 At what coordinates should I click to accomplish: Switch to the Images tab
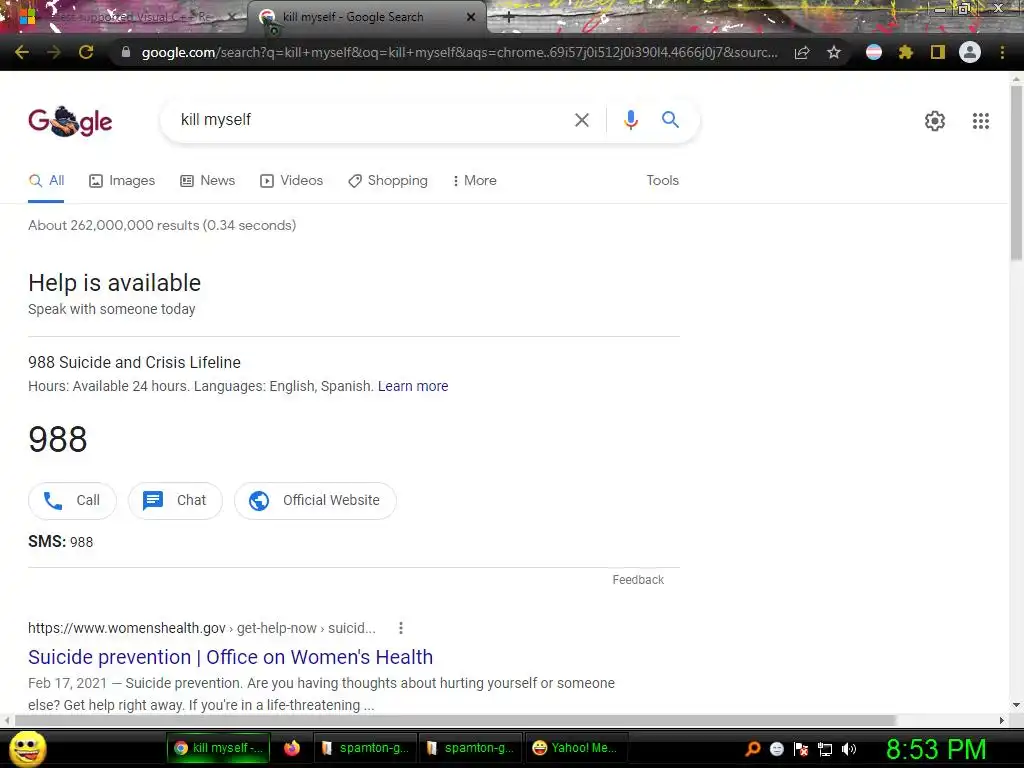coord(122,181)
